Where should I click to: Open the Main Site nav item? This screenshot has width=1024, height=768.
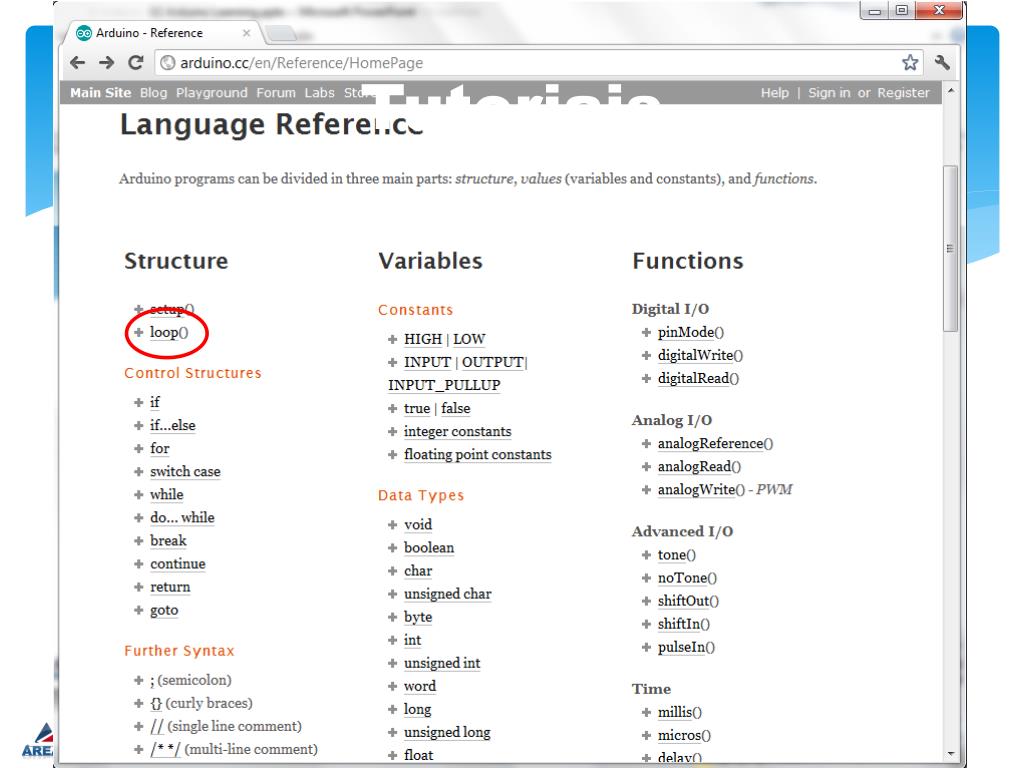pyautogui.click(x=101, y=93)
